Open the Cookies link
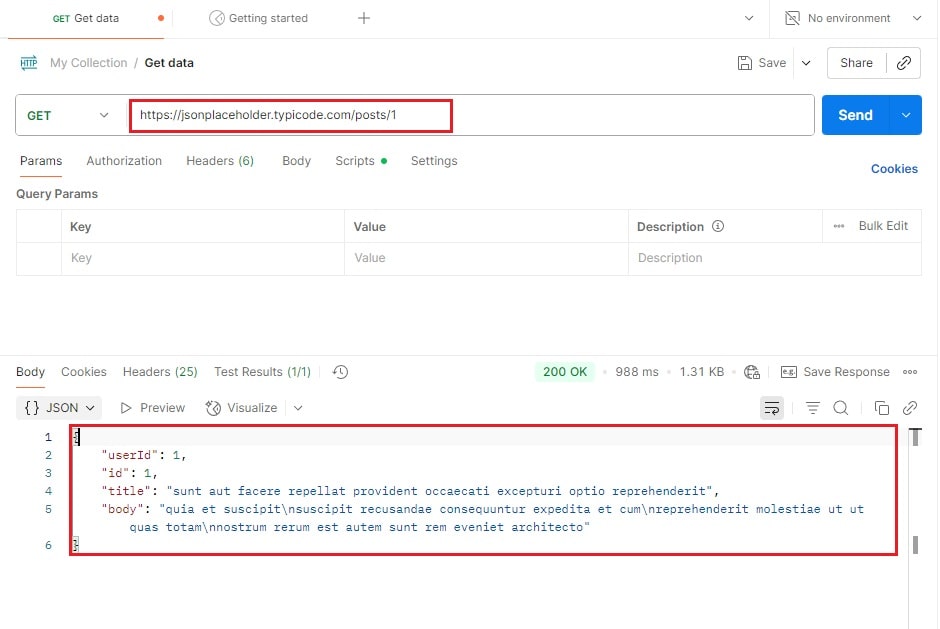This screenshot has width=940, height=629. point(894,169)
